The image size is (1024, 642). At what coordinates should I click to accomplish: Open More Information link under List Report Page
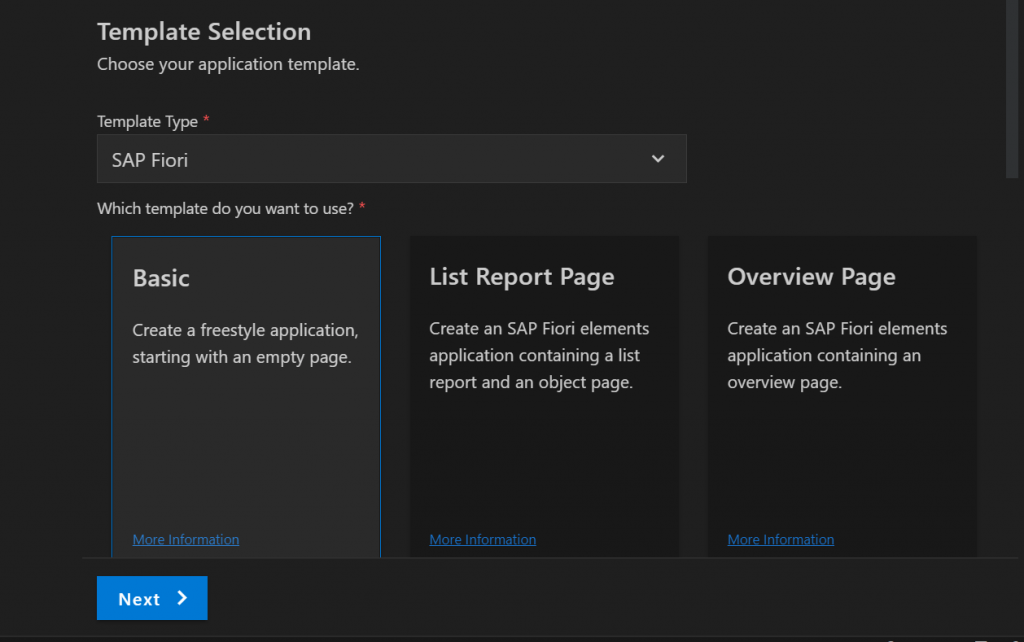[483, 539]
